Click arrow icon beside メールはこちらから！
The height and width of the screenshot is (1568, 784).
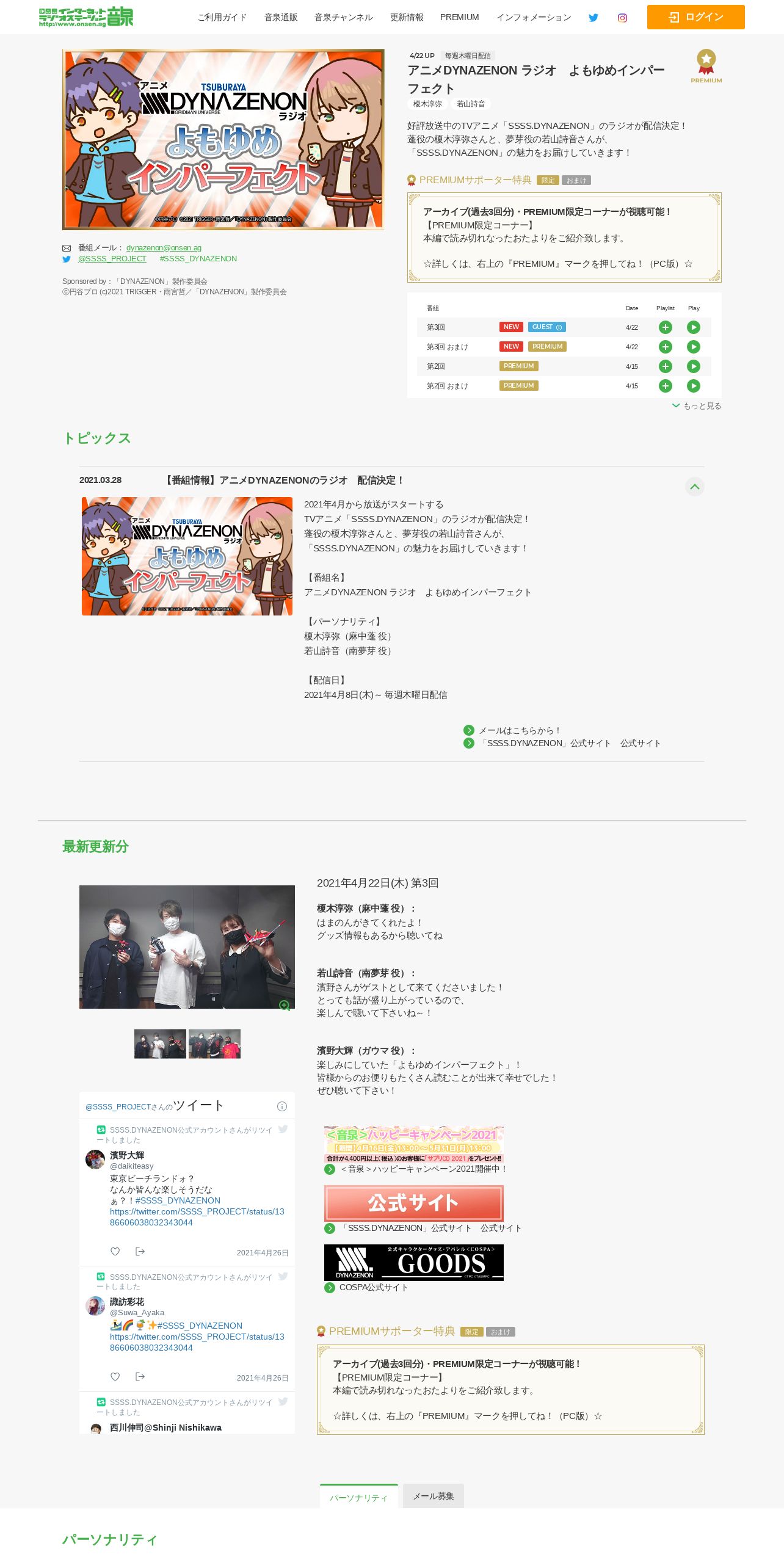click(x=469, y=730)
